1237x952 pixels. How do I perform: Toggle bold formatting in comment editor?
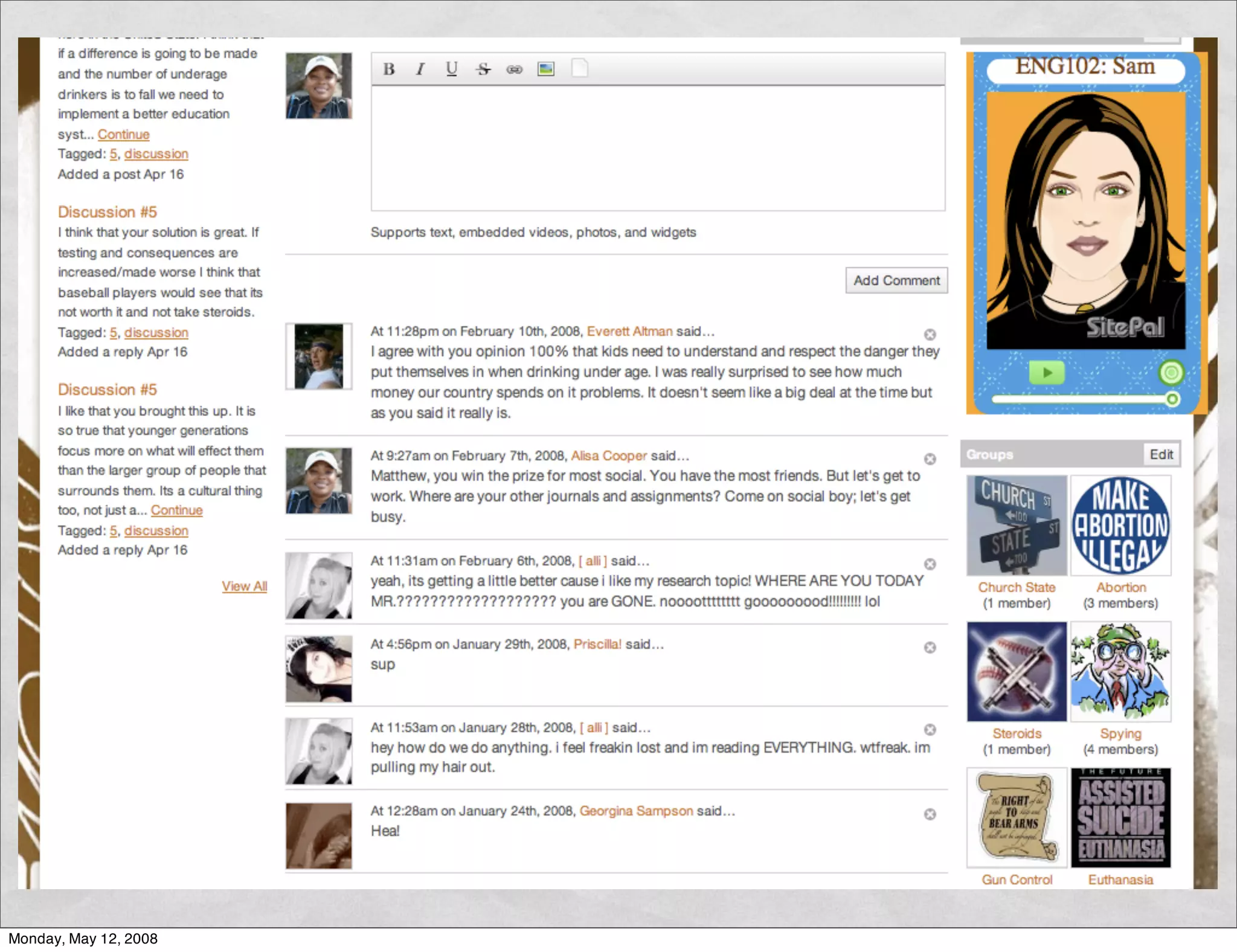tap(389, 69)
